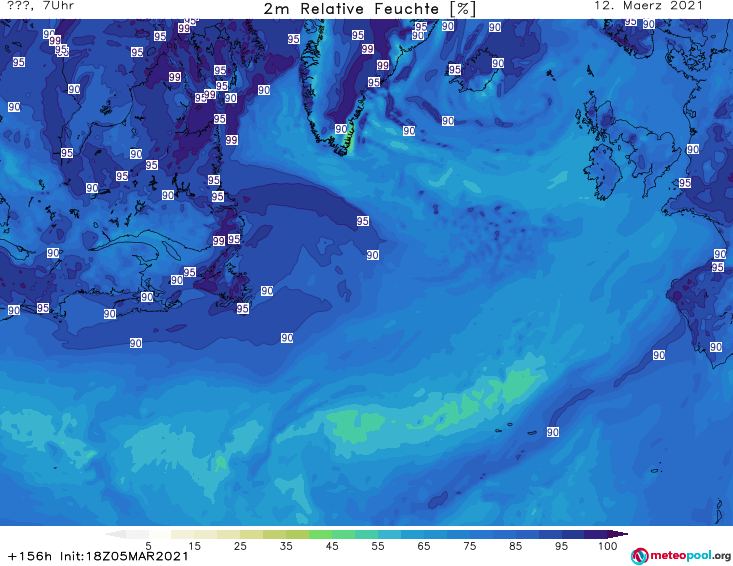
Task: Click legend tick value 55
Action: click(378, 546)
